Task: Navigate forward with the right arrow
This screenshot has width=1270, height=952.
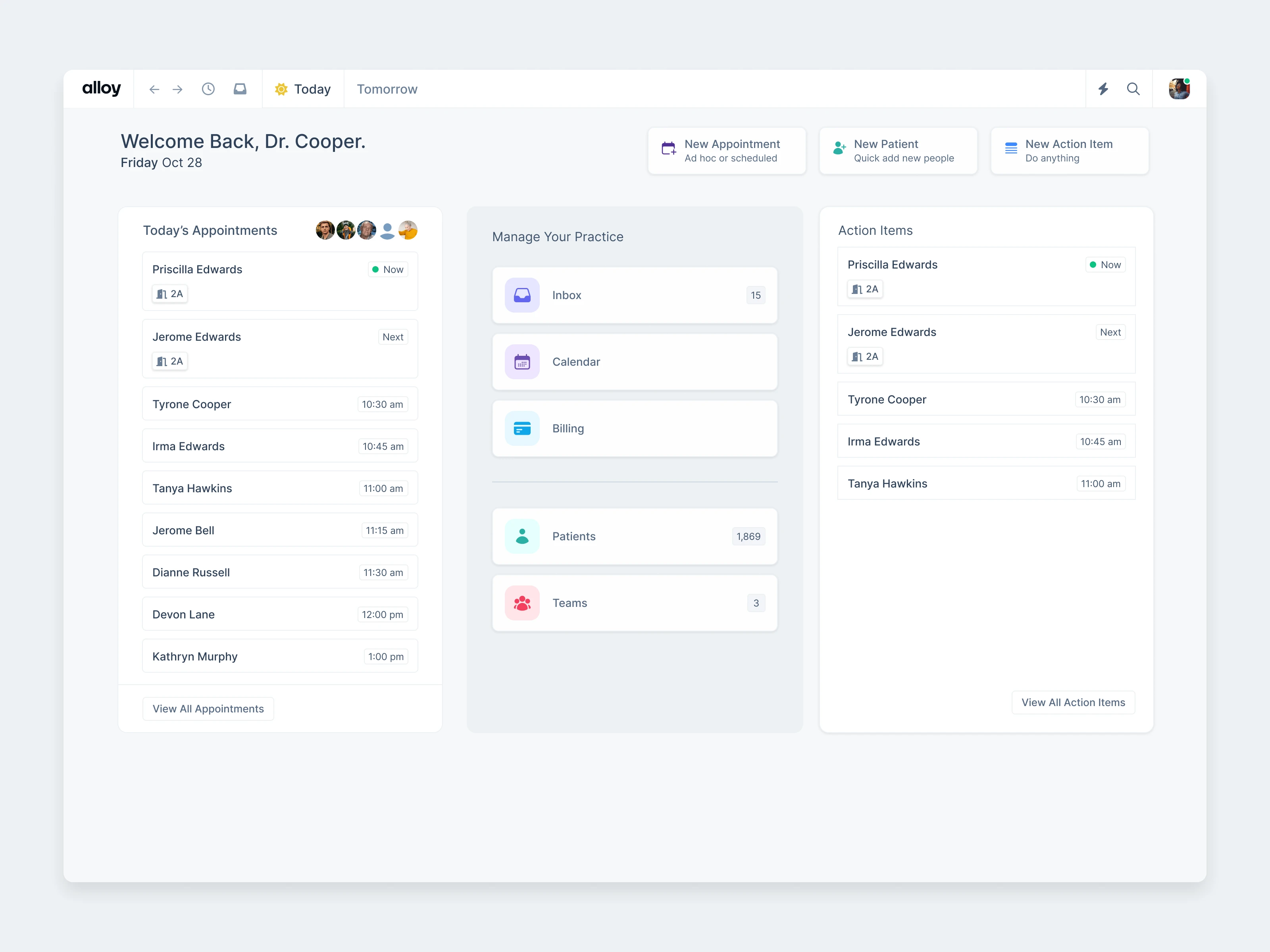Action: pyautogui.click(x=177, y=89)
